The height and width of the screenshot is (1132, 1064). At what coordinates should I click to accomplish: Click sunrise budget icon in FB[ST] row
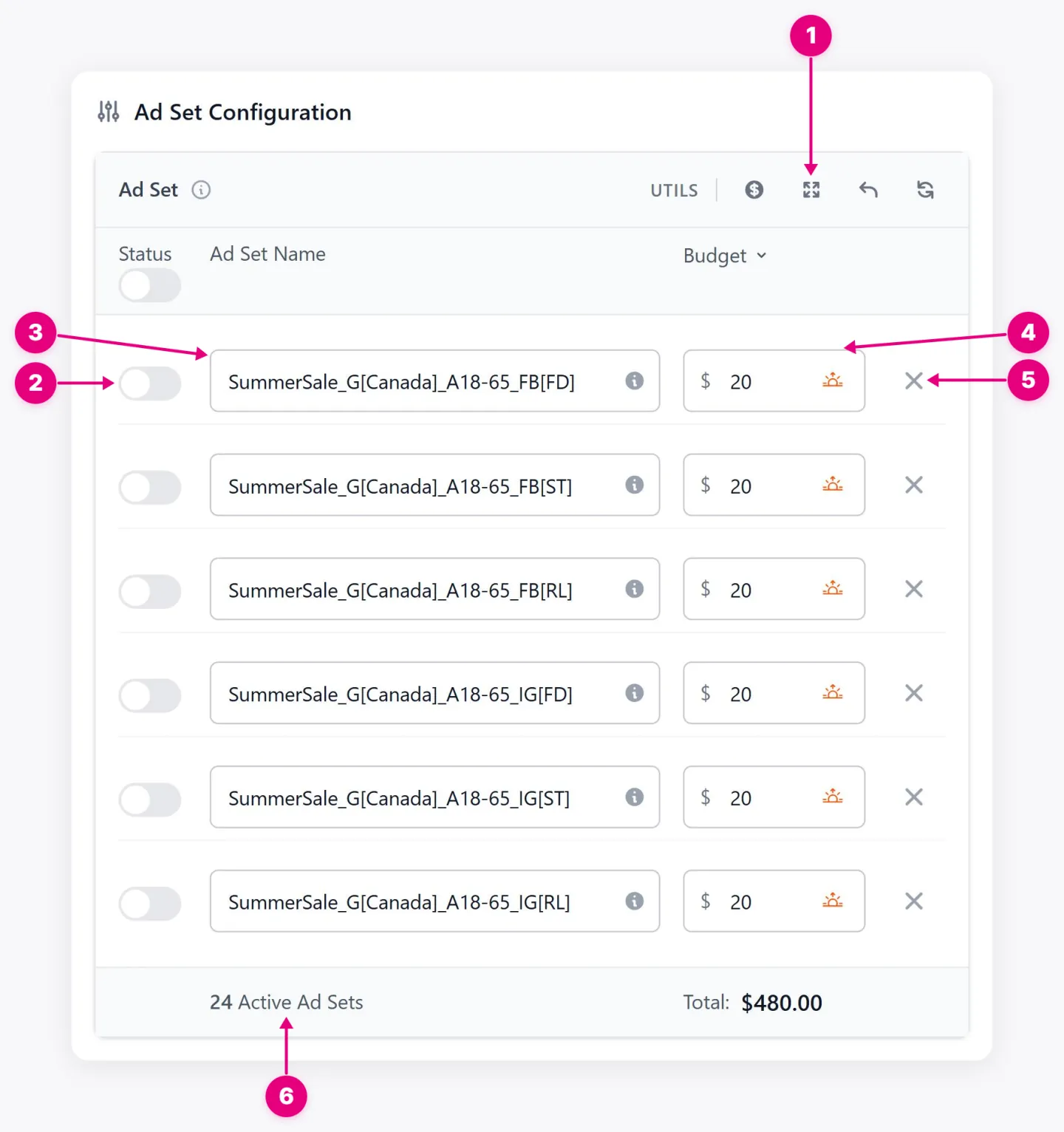click(833, 485)
